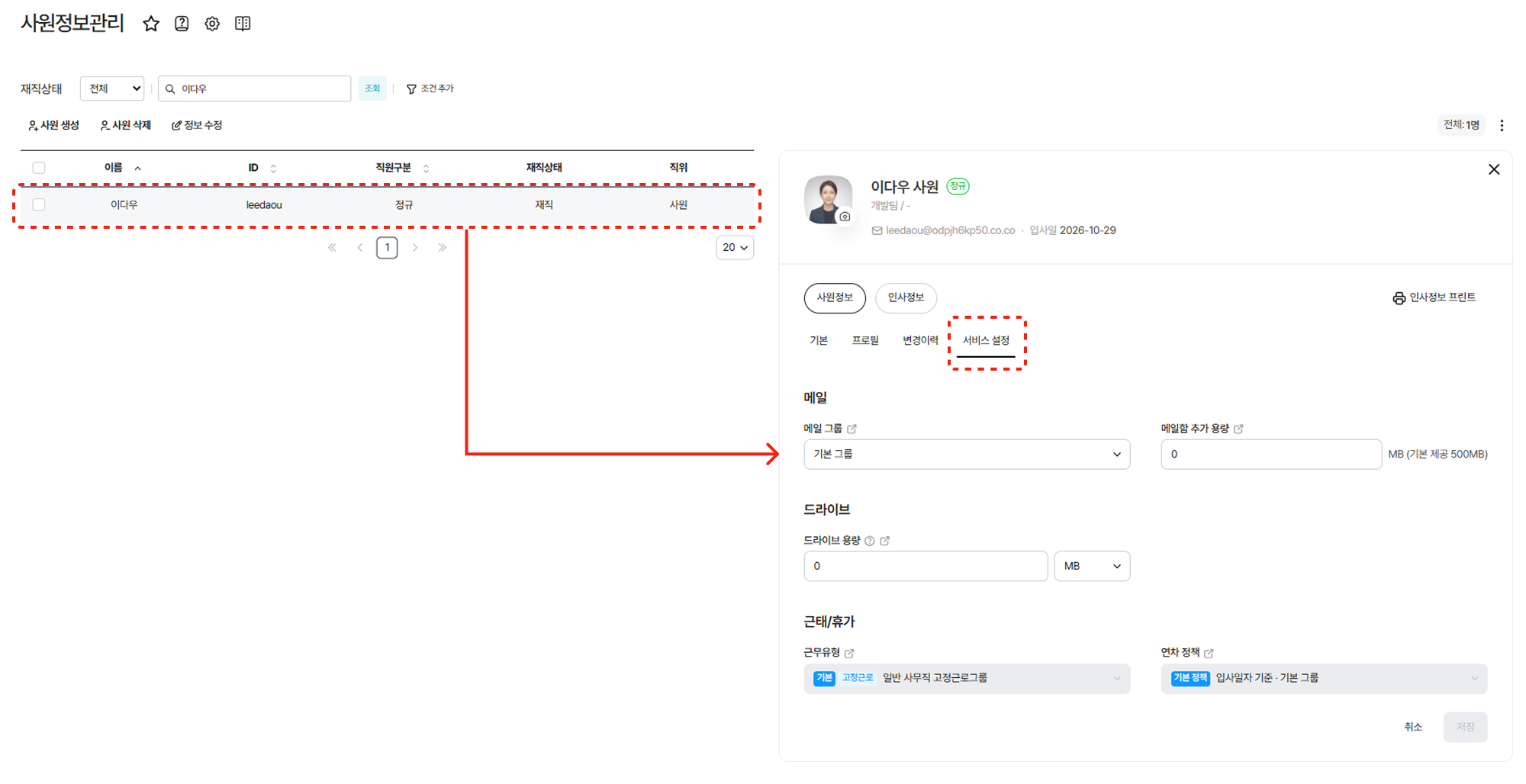Click the external link icon beside 근무유형

(849, 653)
